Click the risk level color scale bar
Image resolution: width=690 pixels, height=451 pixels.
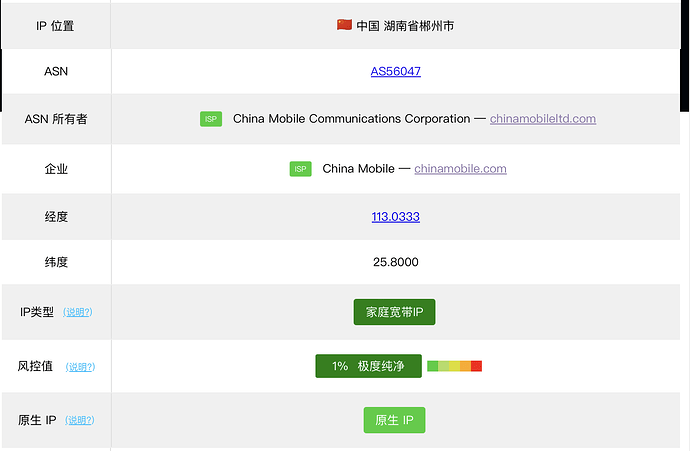pyautogui.click(x=455, y=366)
